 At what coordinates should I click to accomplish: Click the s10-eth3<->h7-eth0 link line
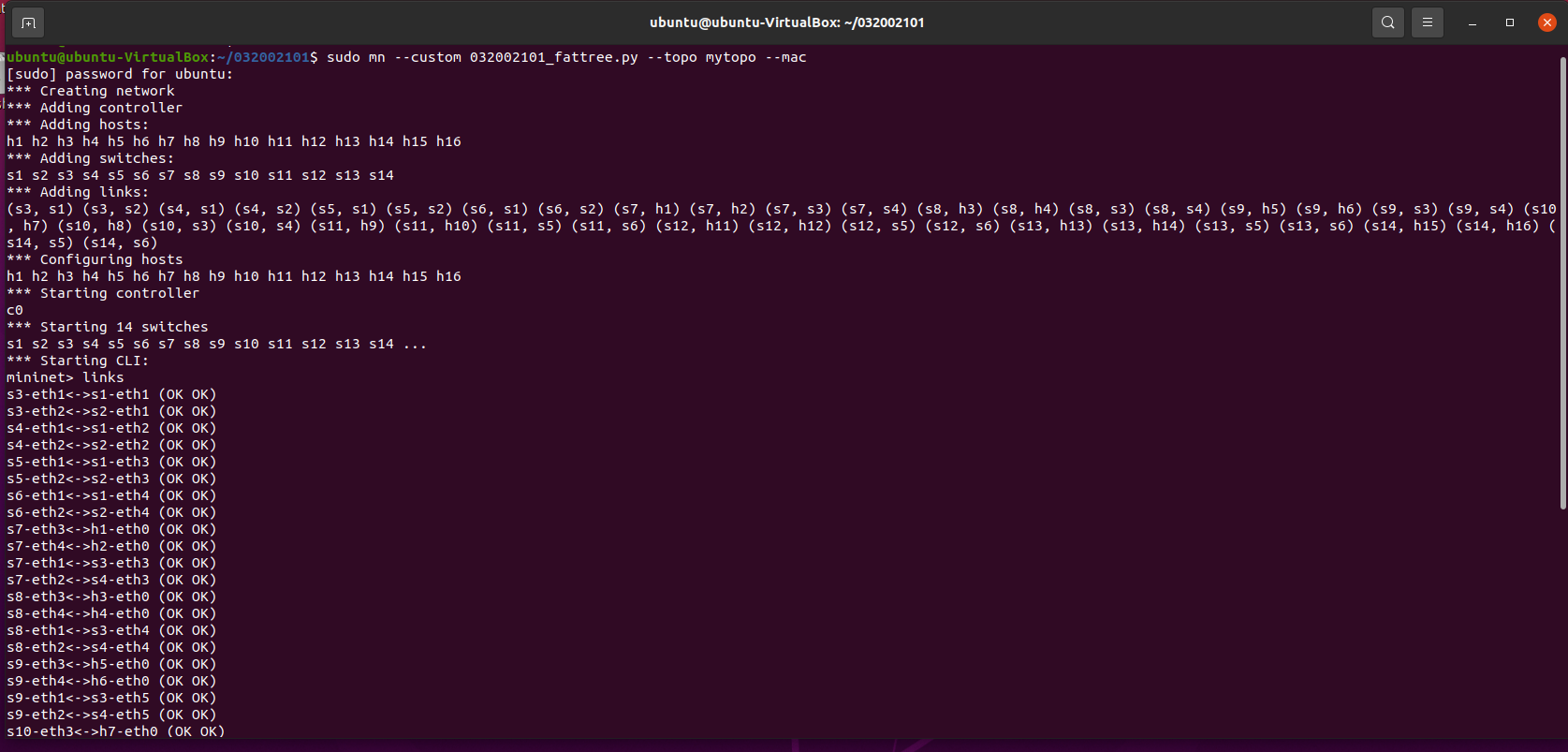(116, 731)
